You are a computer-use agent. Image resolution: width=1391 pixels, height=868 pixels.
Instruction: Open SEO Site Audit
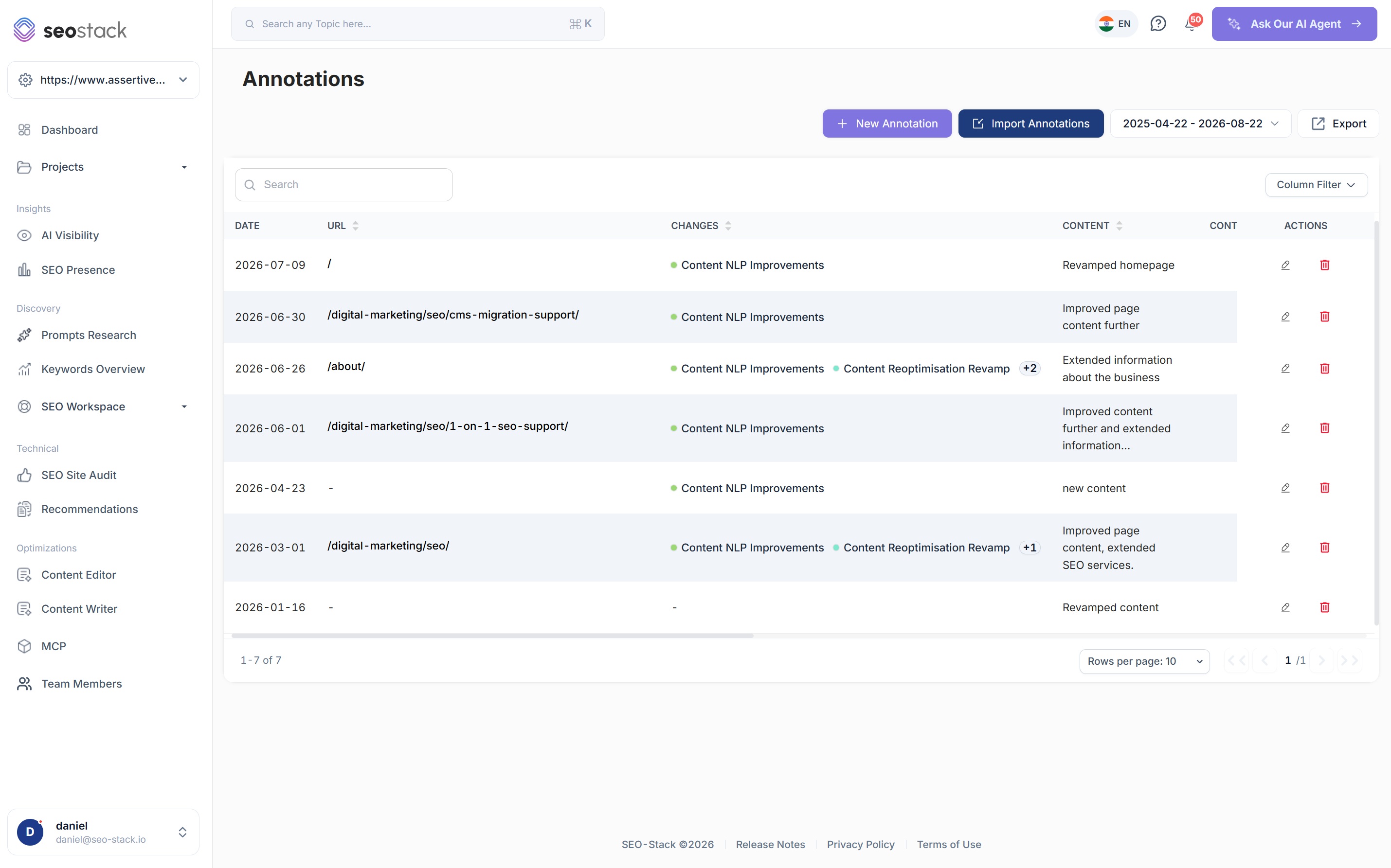pos(79,476)
